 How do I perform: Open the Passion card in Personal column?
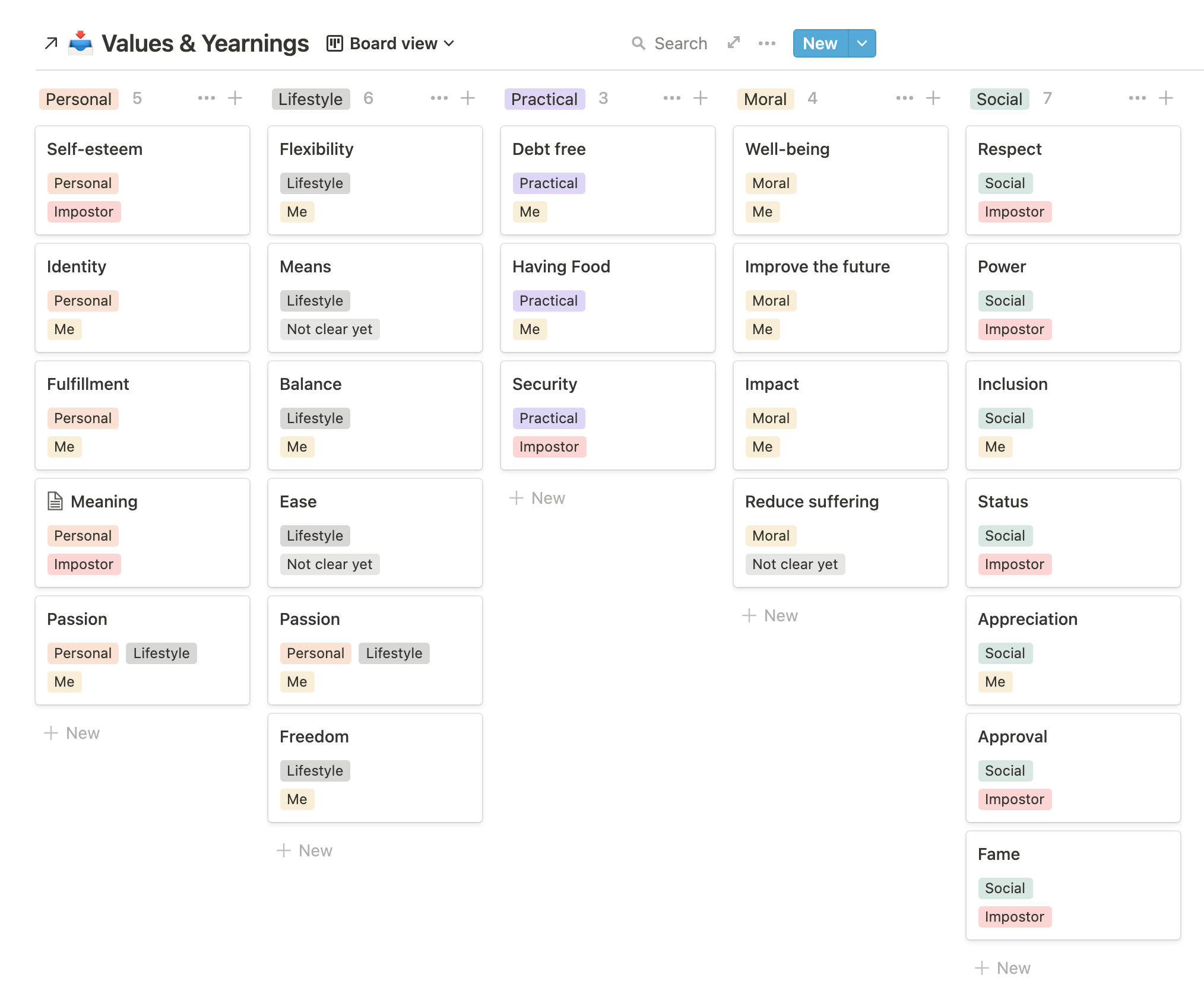pos(142,650)
